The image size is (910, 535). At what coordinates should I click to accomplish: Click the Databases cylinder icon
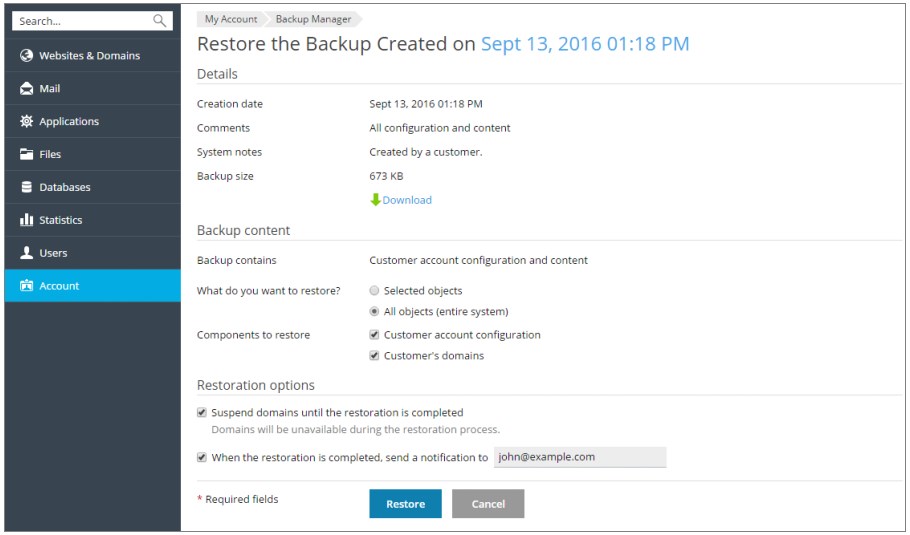coord(26,187)
